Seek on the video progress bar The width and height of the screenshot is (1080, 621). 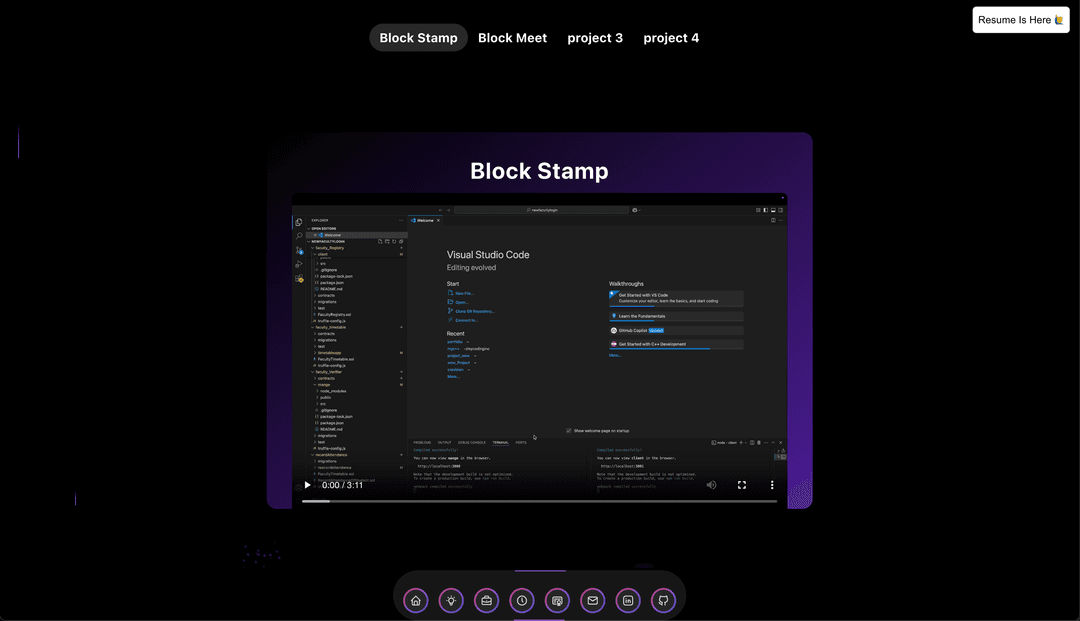tap(539, 501)
